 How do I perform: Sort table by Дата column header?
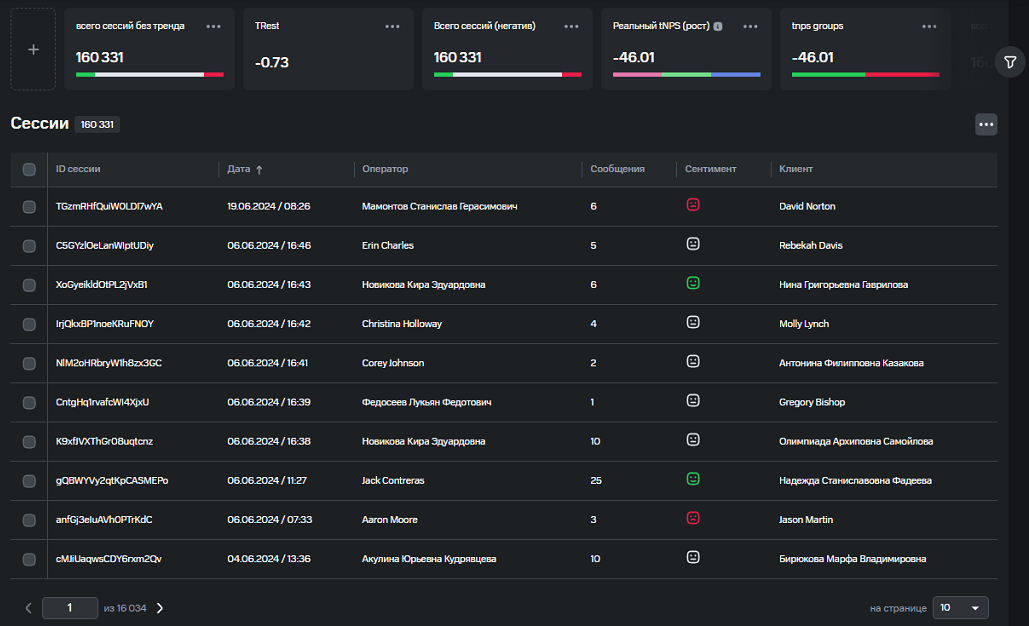[x=239, y=169]
